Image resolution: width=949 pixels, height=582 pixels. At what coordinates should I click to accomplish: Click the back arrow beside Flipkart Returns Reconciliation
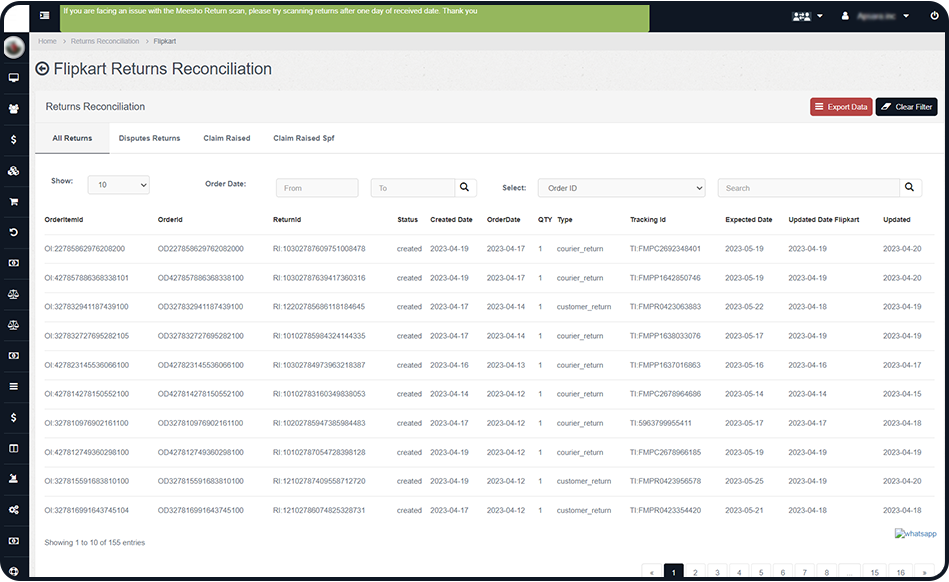click(42, 69)
